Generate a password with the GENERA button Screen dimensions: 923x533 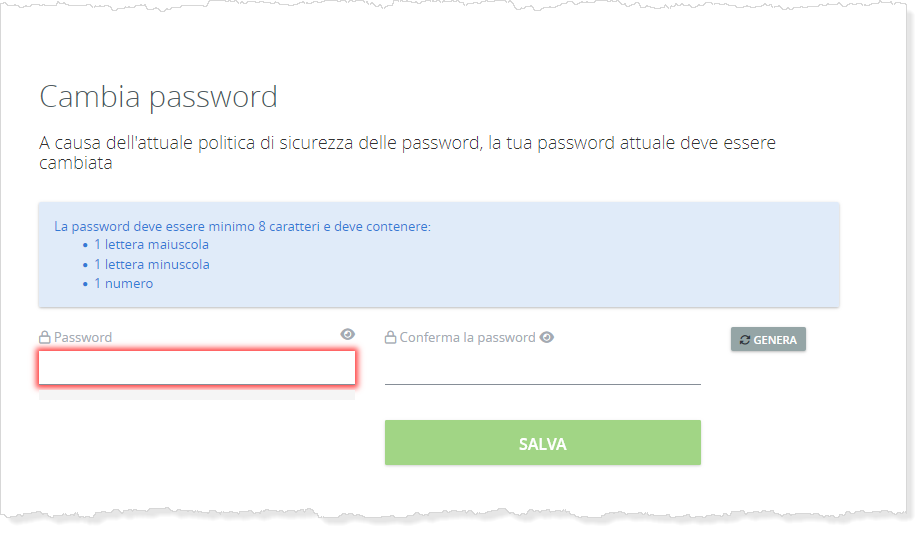point(768,340)
